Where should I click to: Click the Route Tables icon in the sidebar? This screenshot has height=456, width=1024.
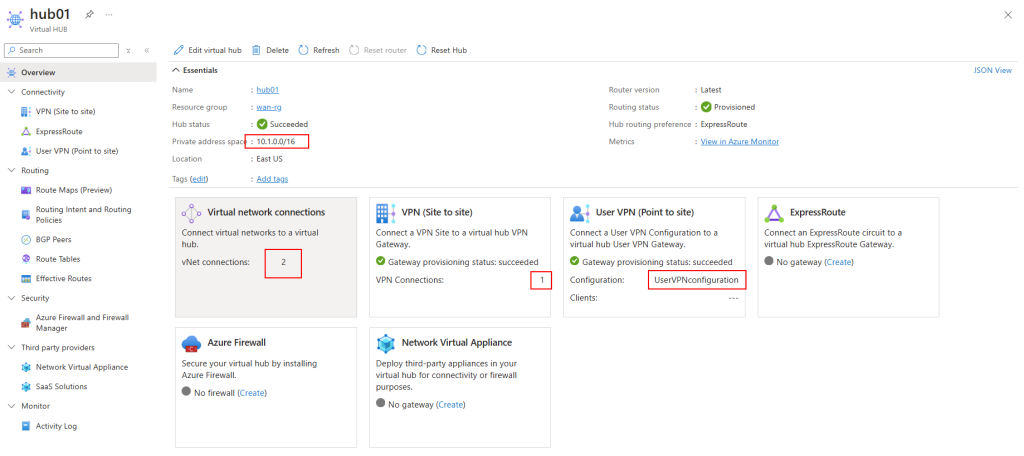(25, 259)
